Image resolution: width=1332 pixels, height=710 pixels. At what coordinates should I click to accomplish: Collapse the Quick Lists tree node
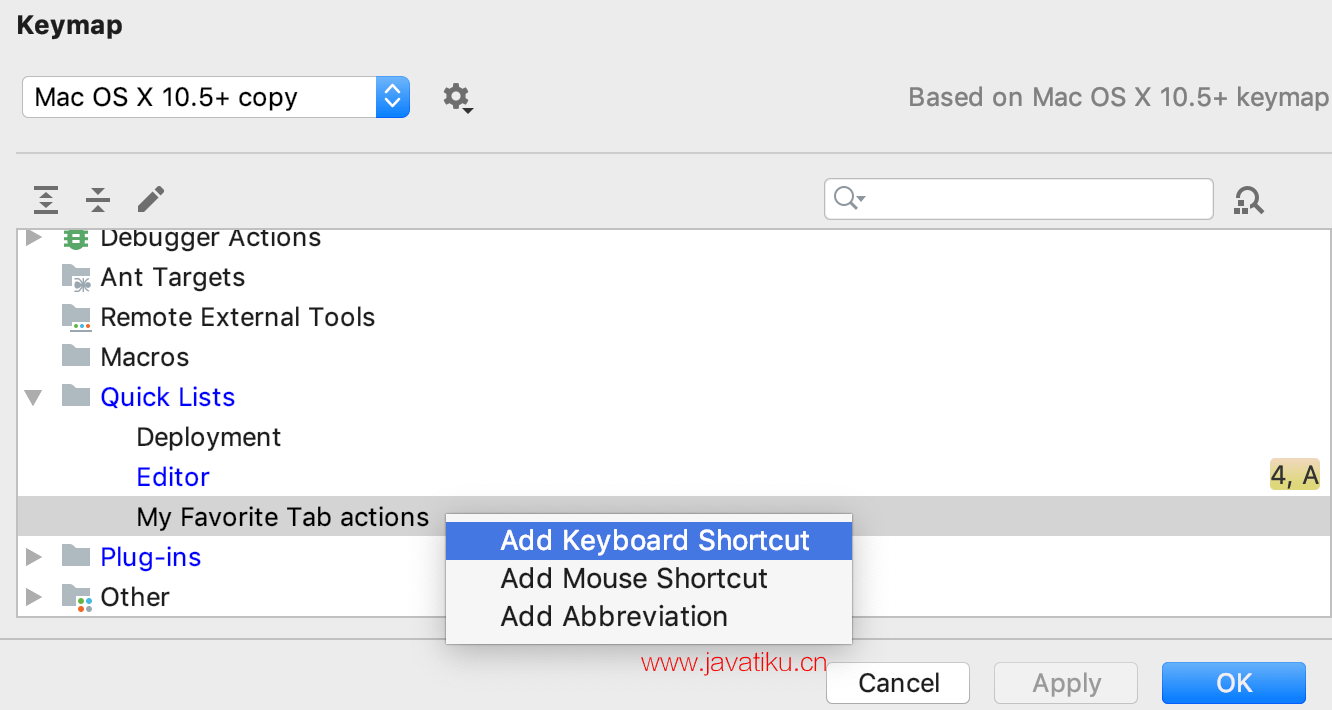pyautogui.click(x=34, y=397)
